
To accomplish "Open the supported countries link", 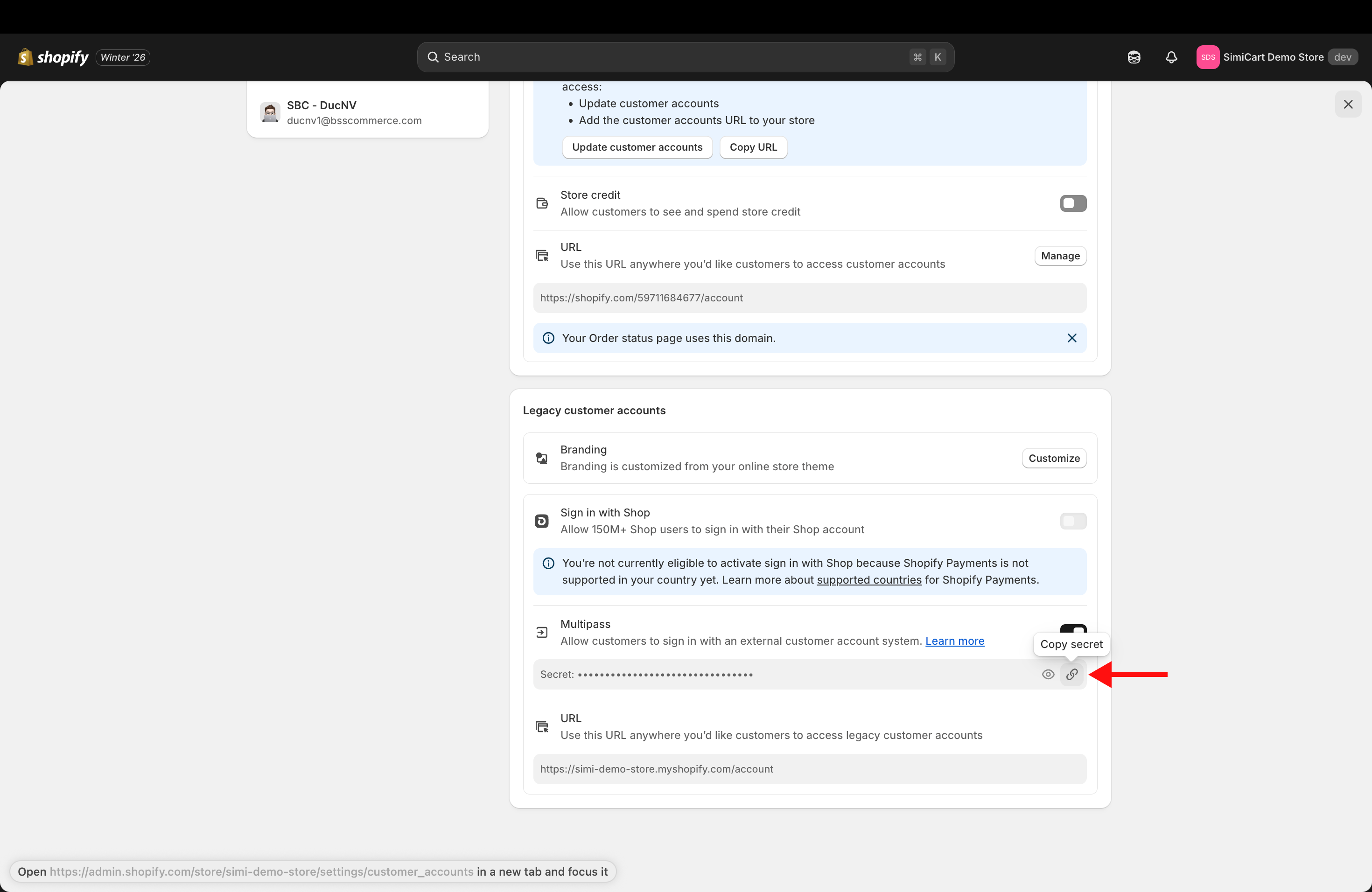I will pyautogui.click(x=869, y=580).
